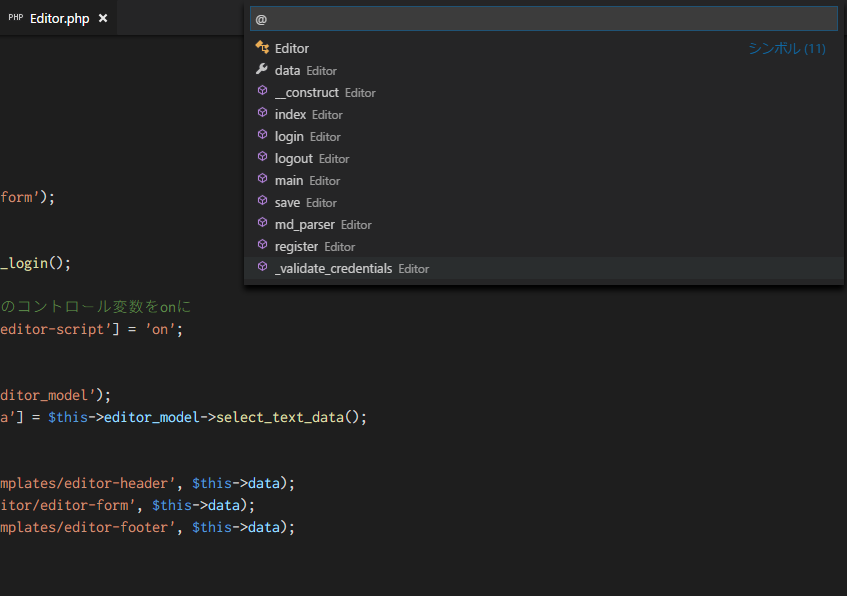The height and width of the screenshot is (596, 847).
Task: Go to the Editor class symbol
Action: 543,48
